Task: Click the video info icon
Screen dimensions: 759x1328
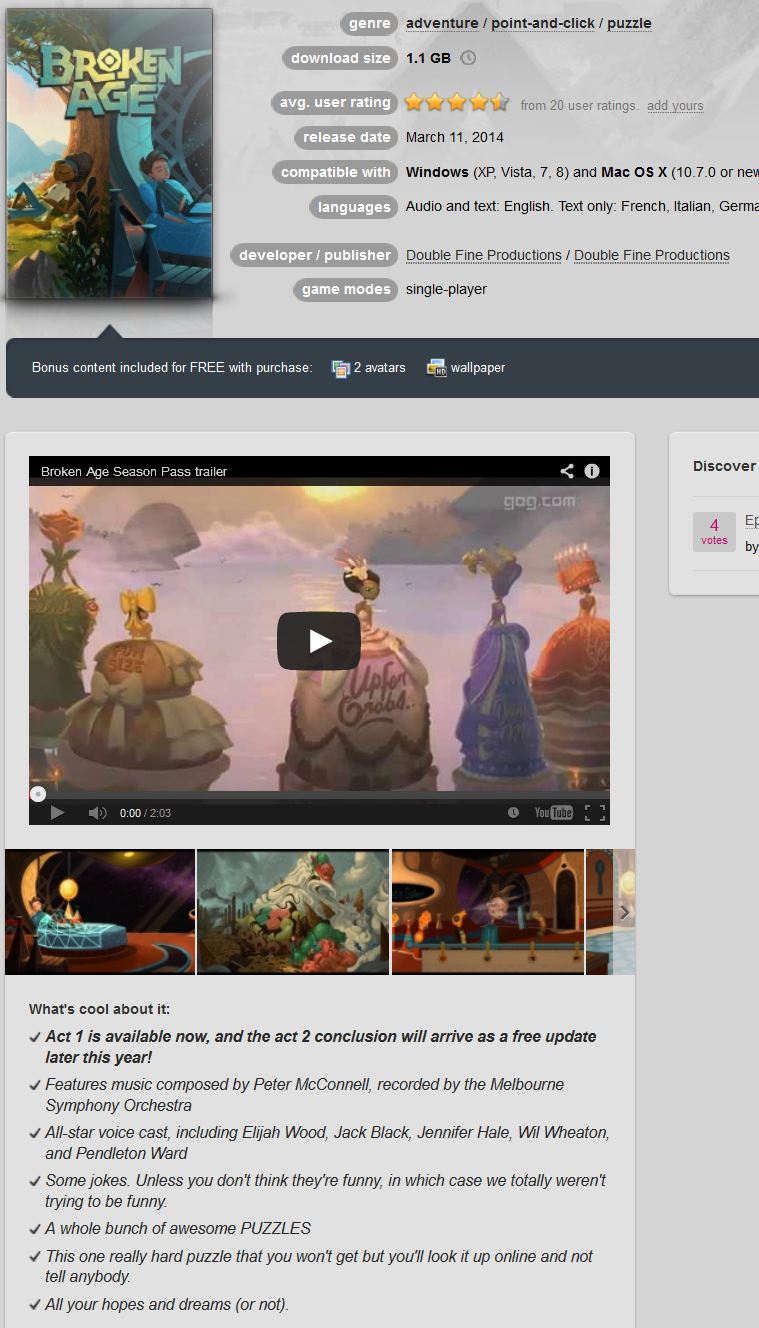Action: click(x=592, y=471)
